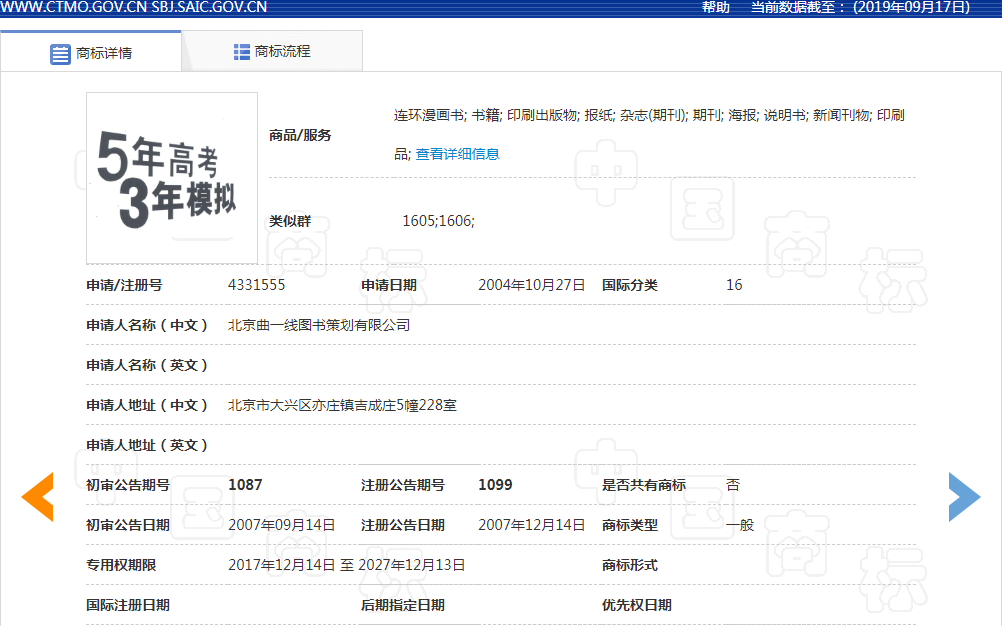This screenshot has width=1004, height=626.
Task: Select address 北京市大兴区亦庄镇吉成庄5幢228室
Action: pos(343,405)
